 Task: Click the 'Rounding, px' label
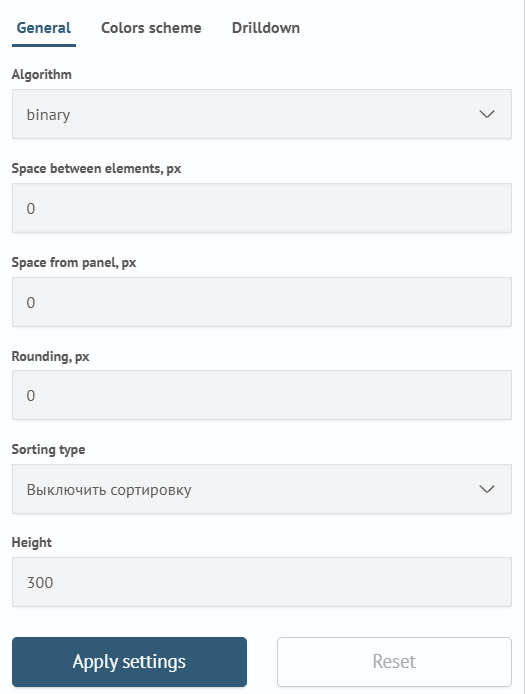pos(50,356)
